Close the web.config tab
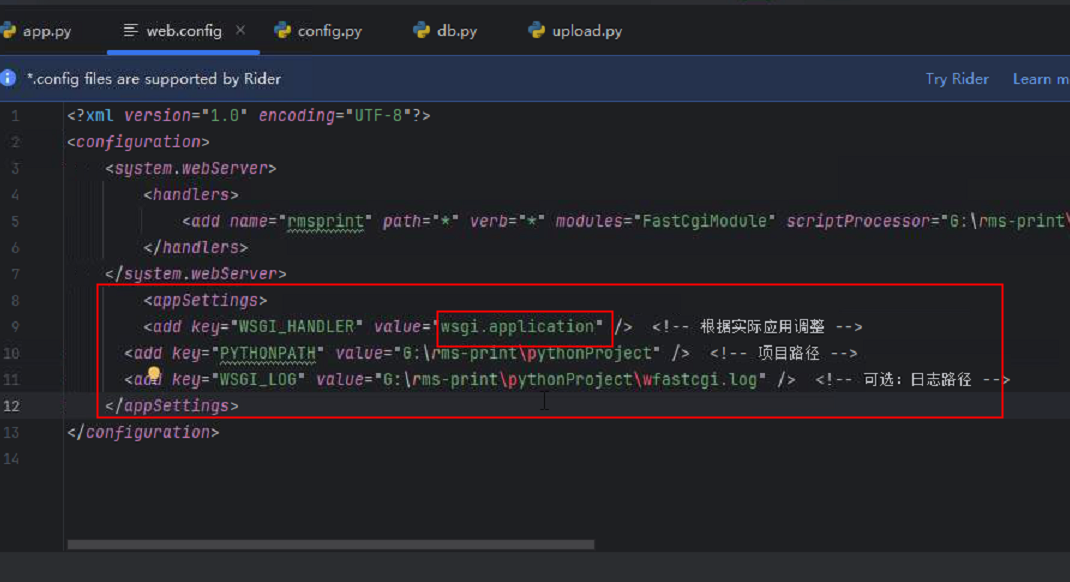This screenshot has width=1070, height=582. click(x=240, y=30)
